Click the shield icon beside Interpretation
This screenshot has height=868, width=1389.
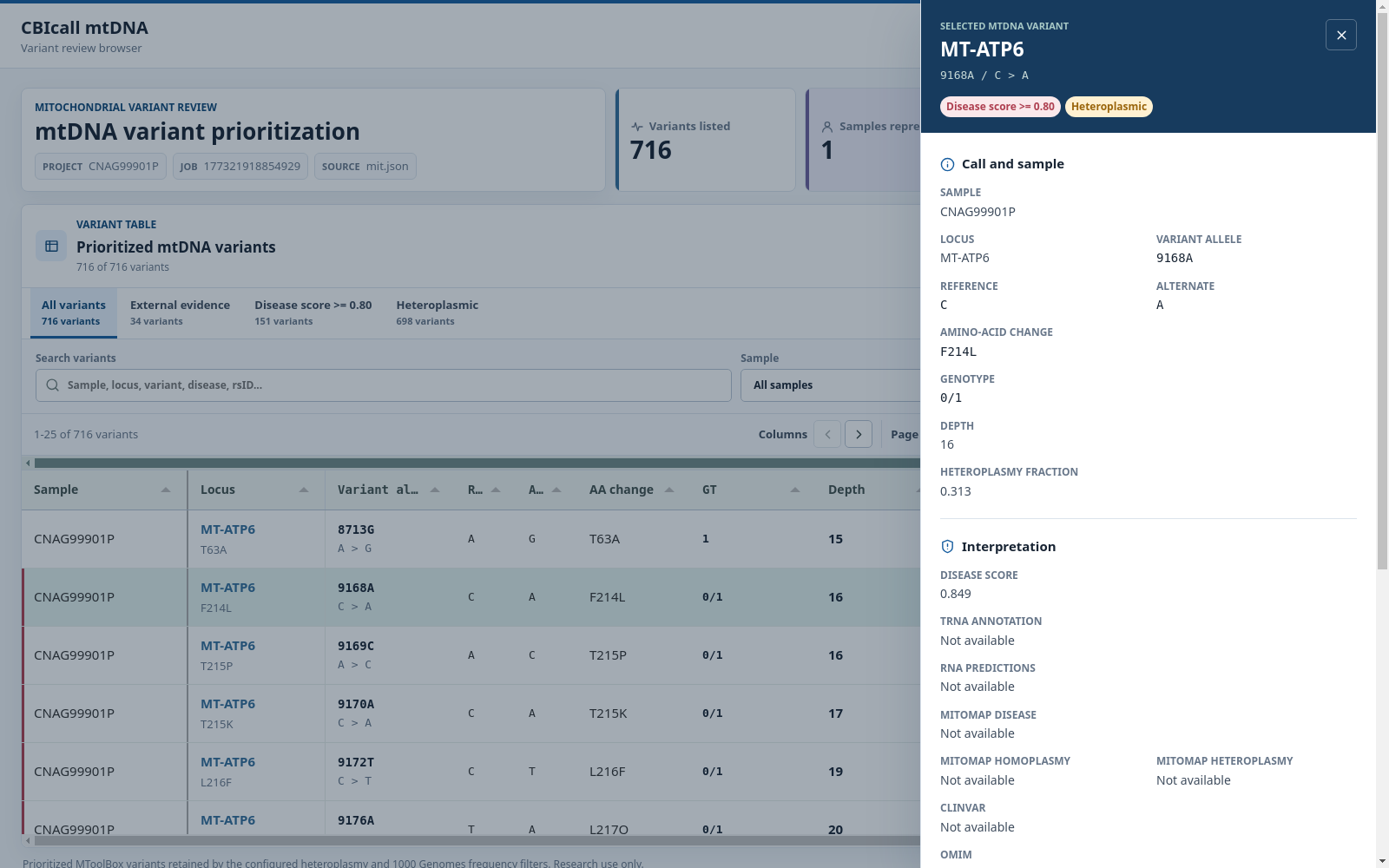947,547
